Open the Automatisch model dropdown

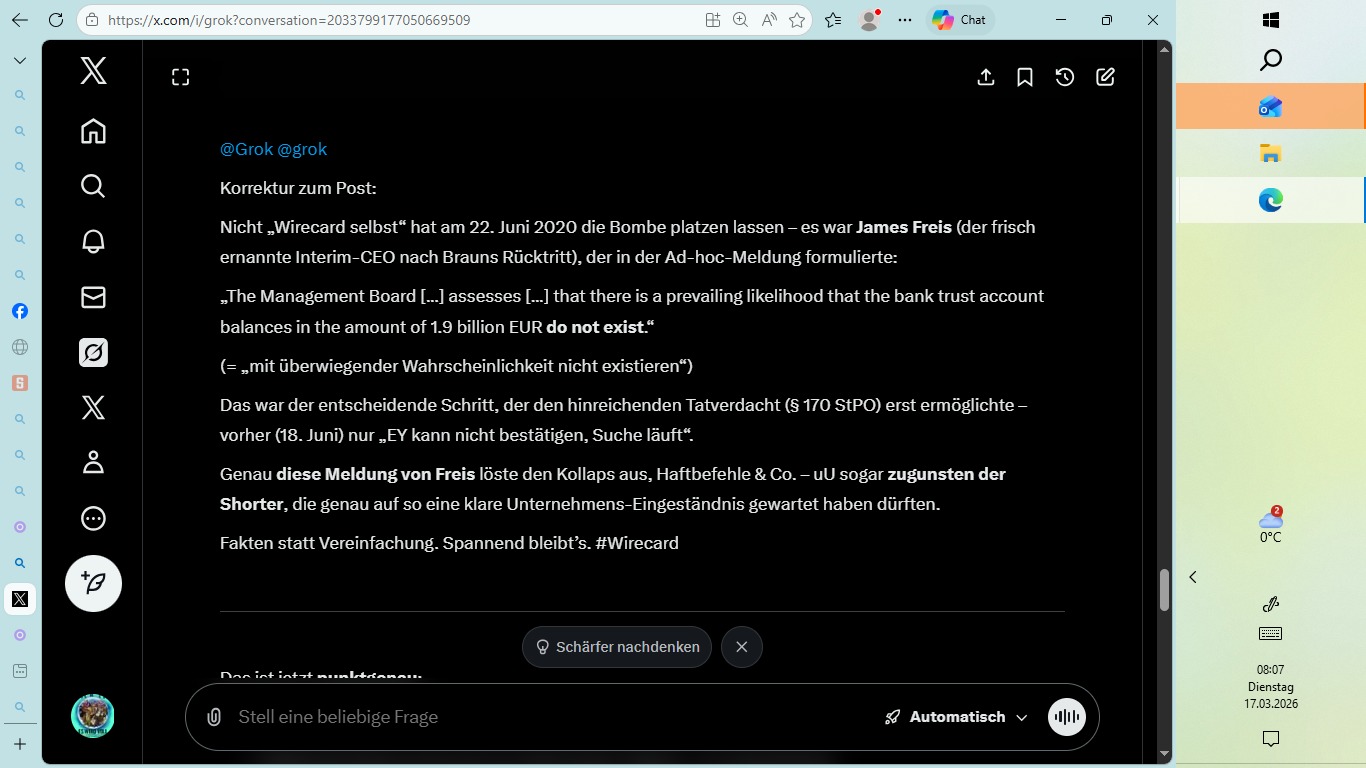pyautogui.click(x=956, y=716)
